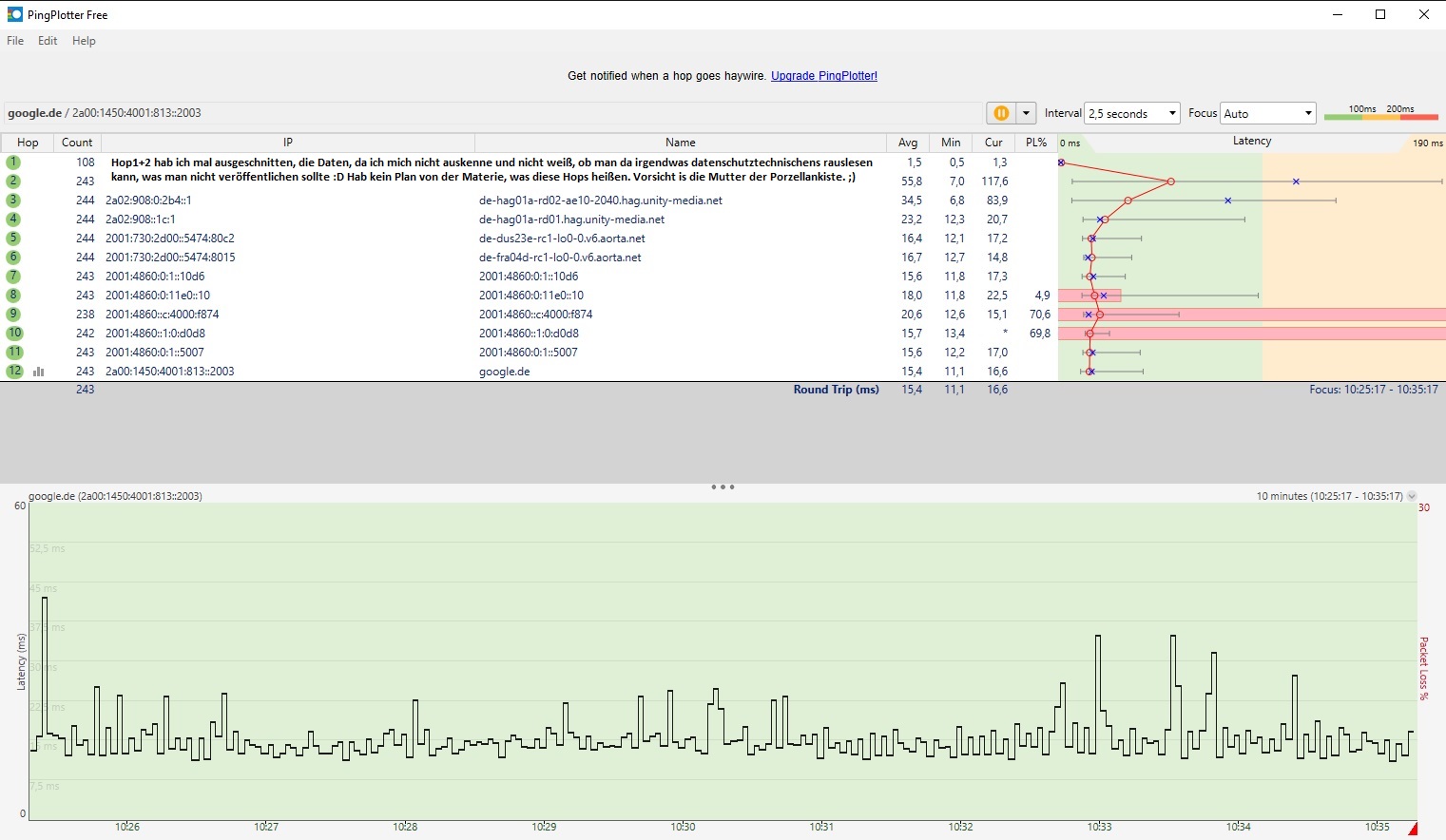
Task: Click the 117,6 current latency value for hop 2
Action: pos(994,181)
